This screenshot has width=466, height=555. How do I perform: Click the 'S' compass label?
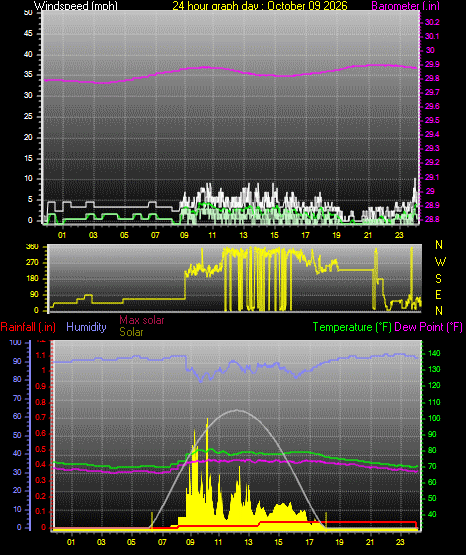click(438, 279)
